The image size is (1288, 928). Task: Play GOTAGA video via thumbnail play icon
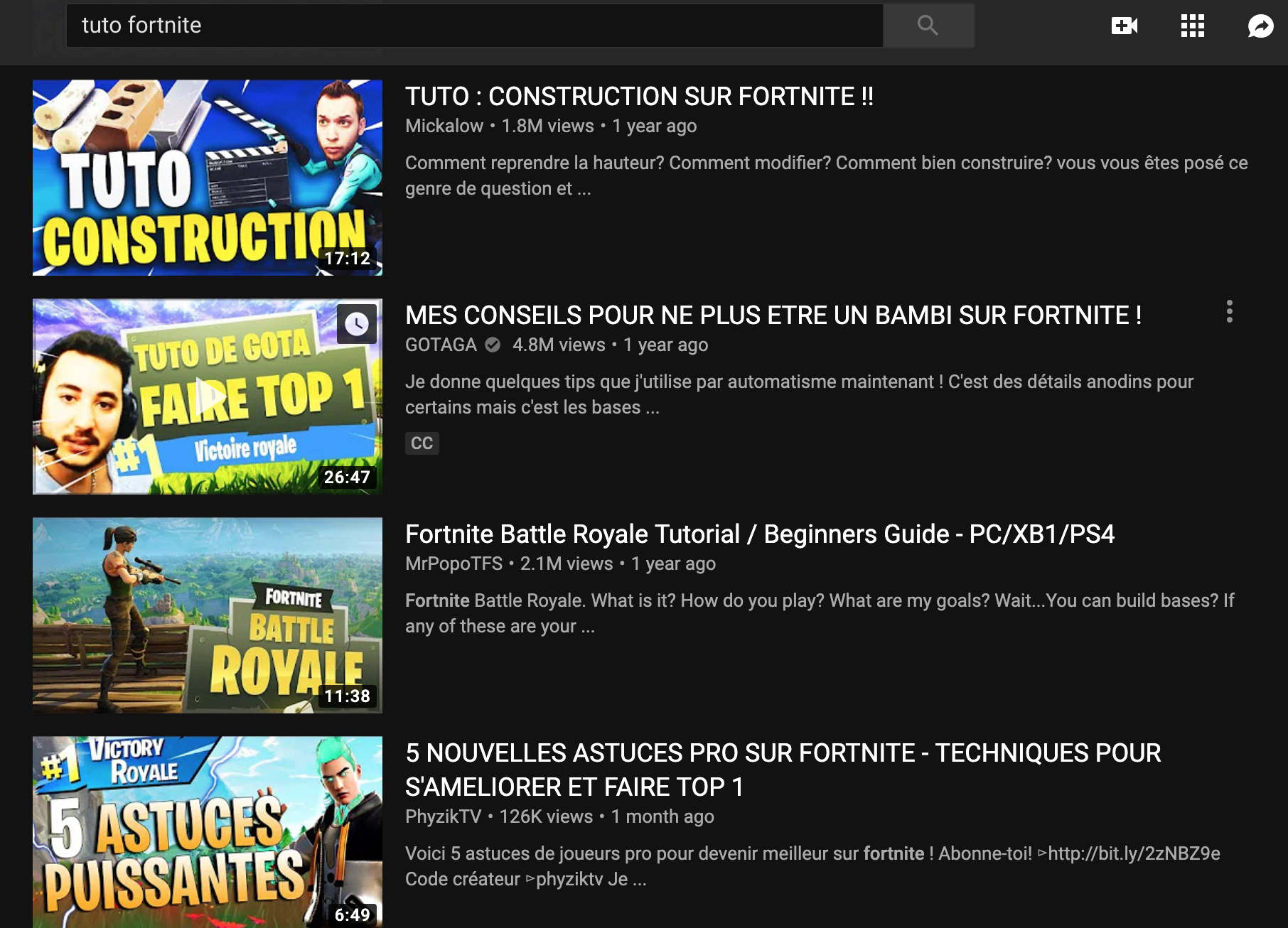[210, 397]
